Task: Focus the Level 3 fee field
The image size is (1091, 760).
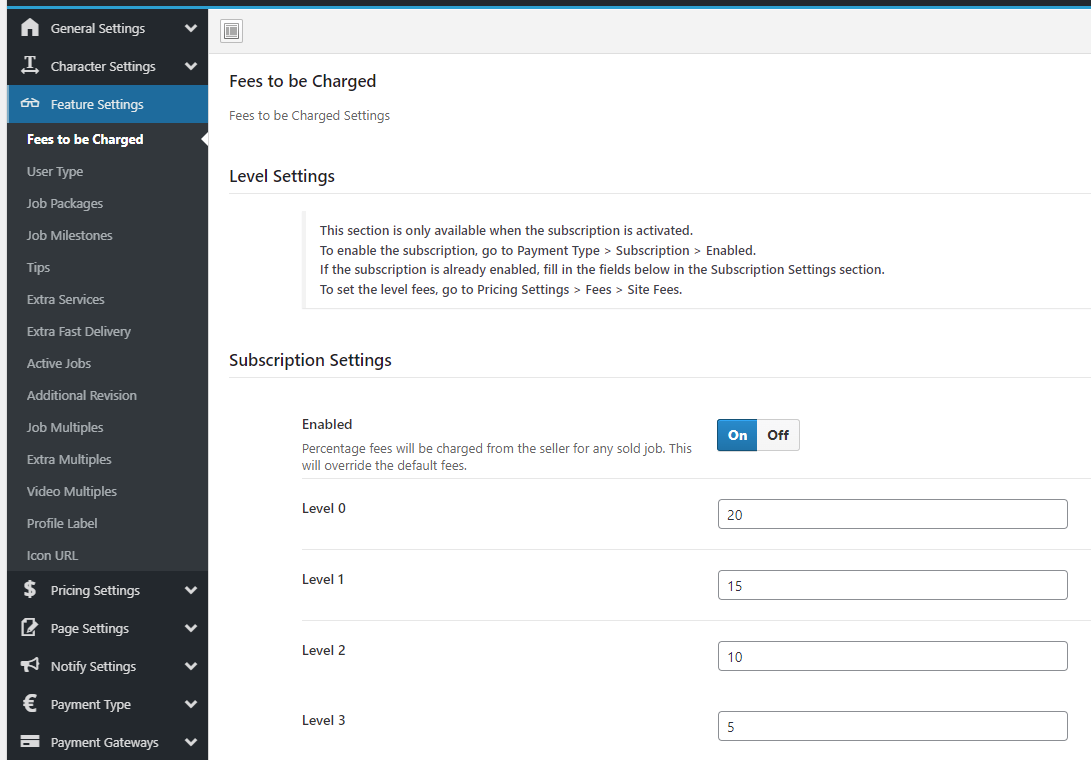Action: point(893,727)
